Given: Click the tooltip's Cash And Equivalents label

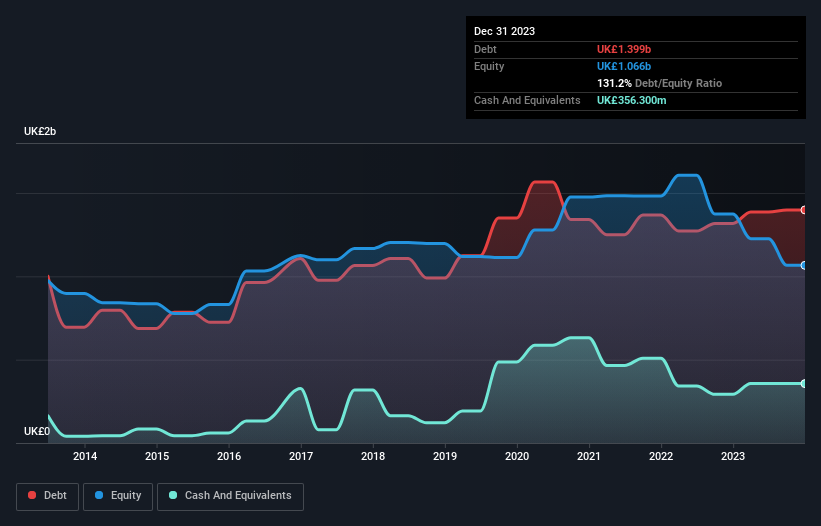Looking at the screenshot, I should pyautogui.click(x=527, y=100).
